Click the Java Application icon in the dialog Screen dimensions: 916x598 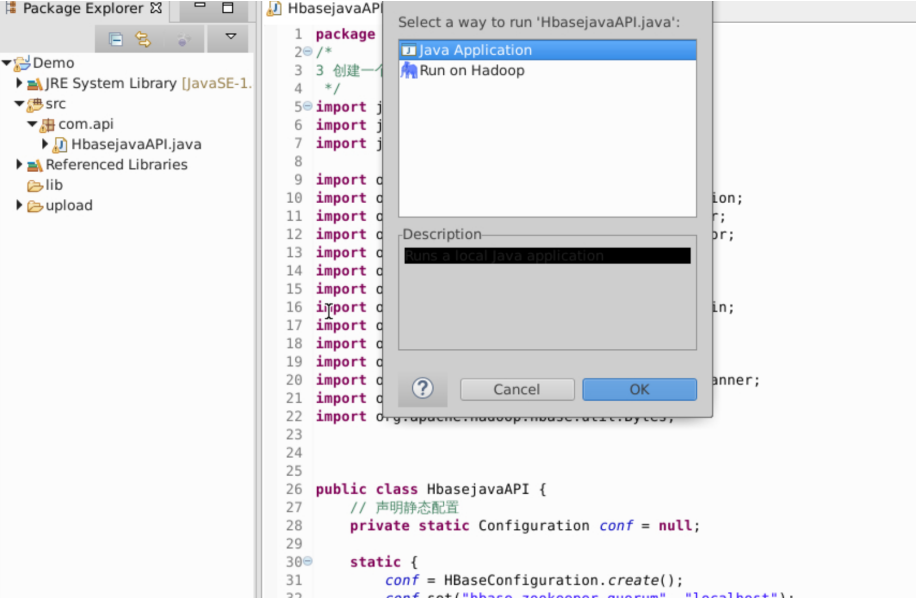408,49
